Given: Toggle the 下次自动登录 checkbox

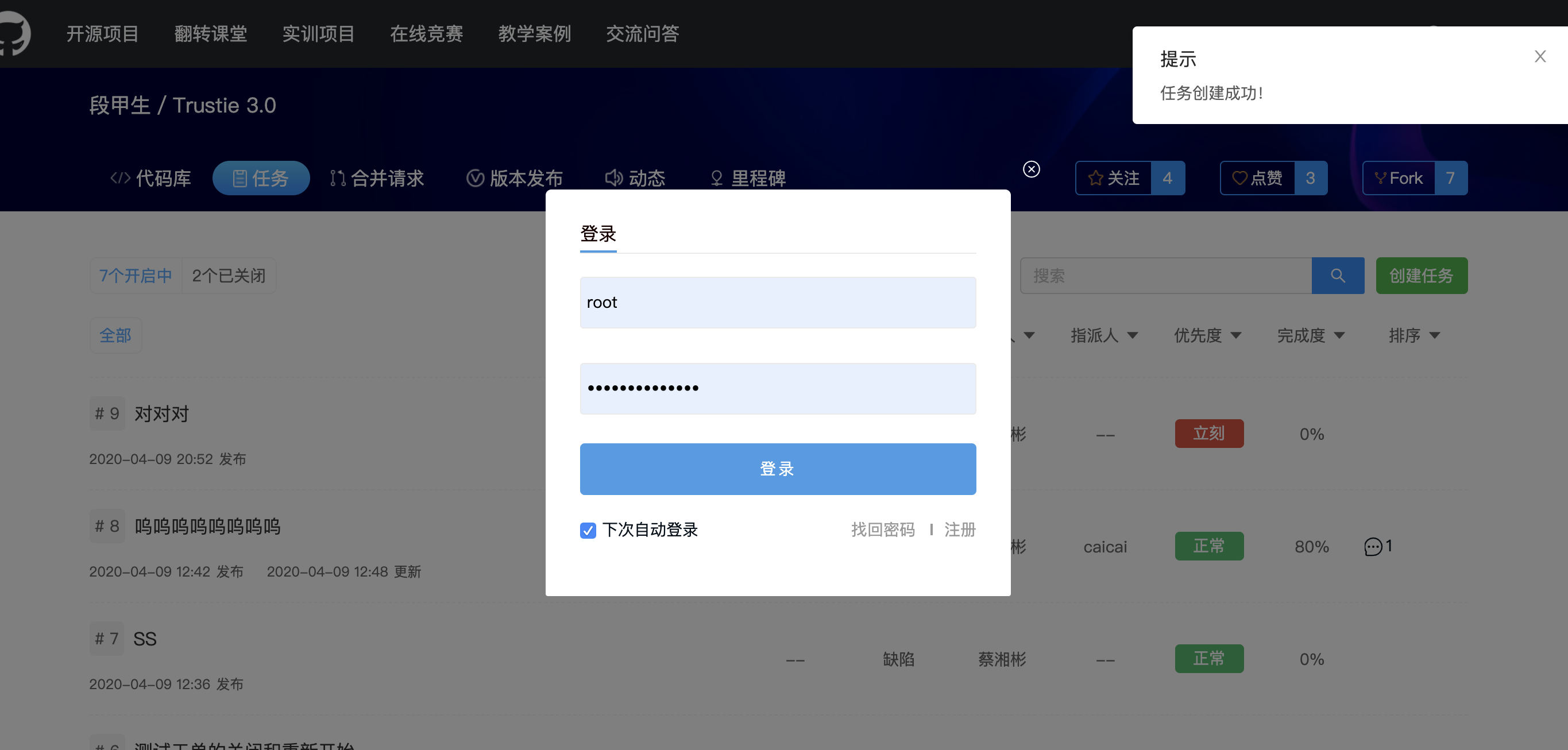Looking at the screenshot, I should [x=588, y=530].
